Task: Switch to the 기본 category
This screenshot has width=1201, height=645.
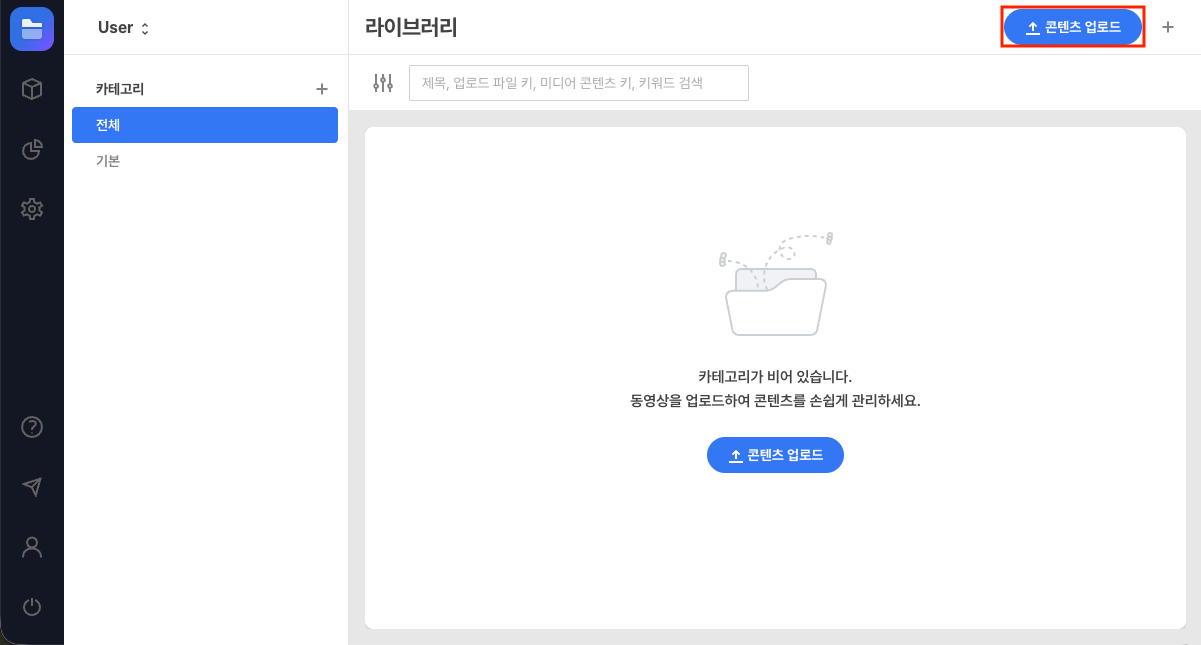Action: (108, 161)
